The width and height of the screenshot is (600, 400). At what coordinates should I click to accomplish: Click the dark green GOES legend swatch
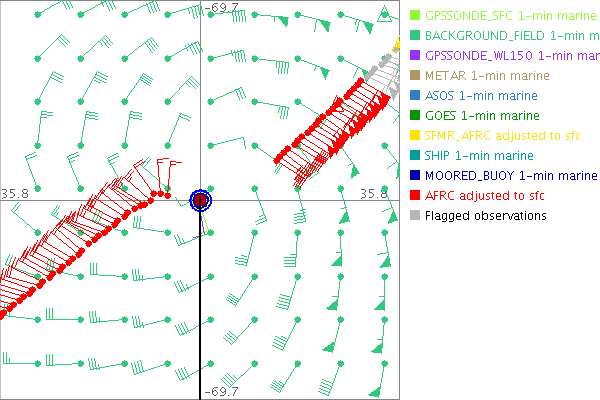point(415,116)
